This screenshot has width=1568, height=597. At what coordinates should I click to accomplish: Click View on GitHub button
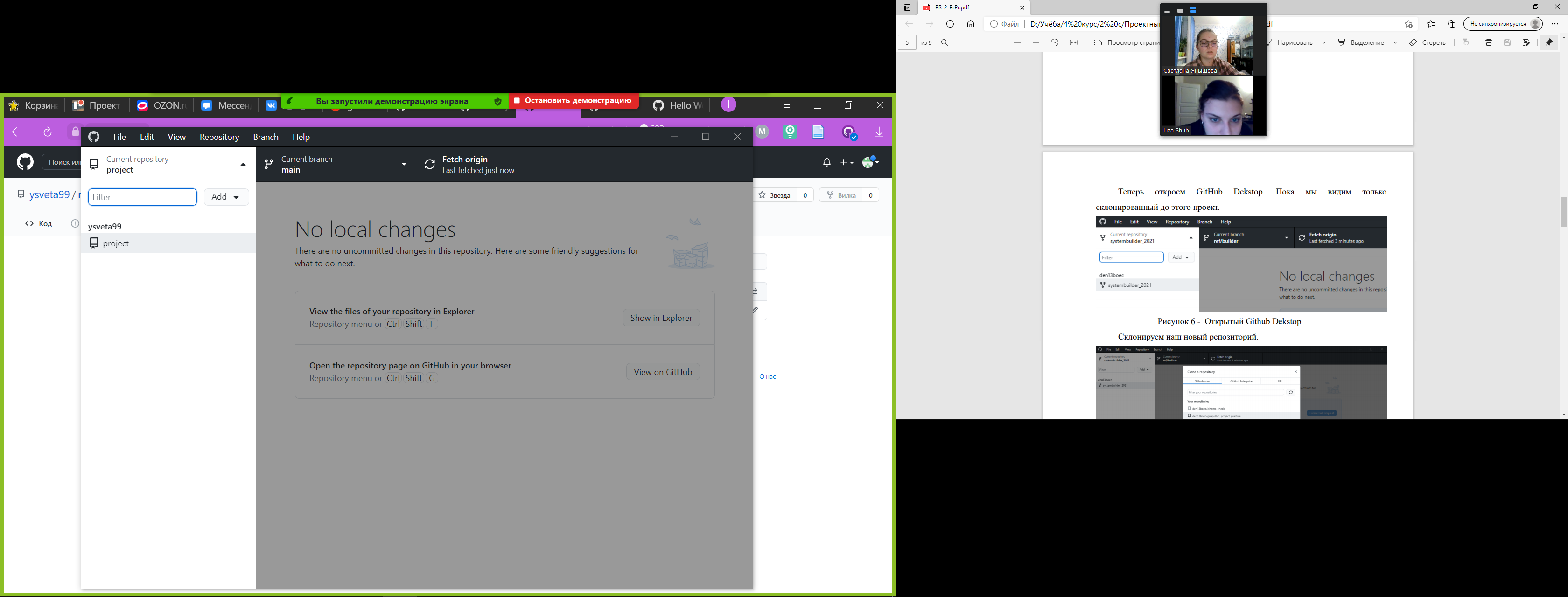click(663, 372)
